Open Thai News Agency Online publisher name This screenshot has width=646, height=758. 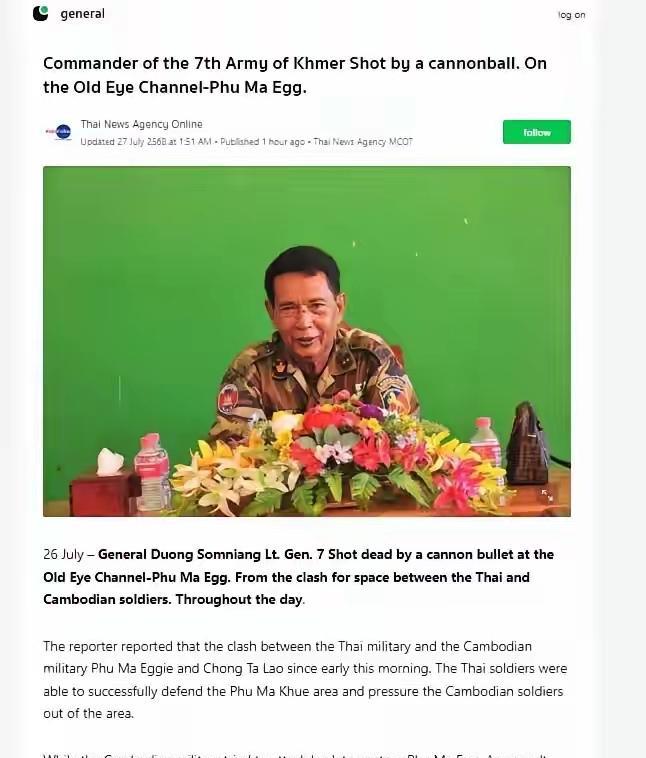click(141, 124)
